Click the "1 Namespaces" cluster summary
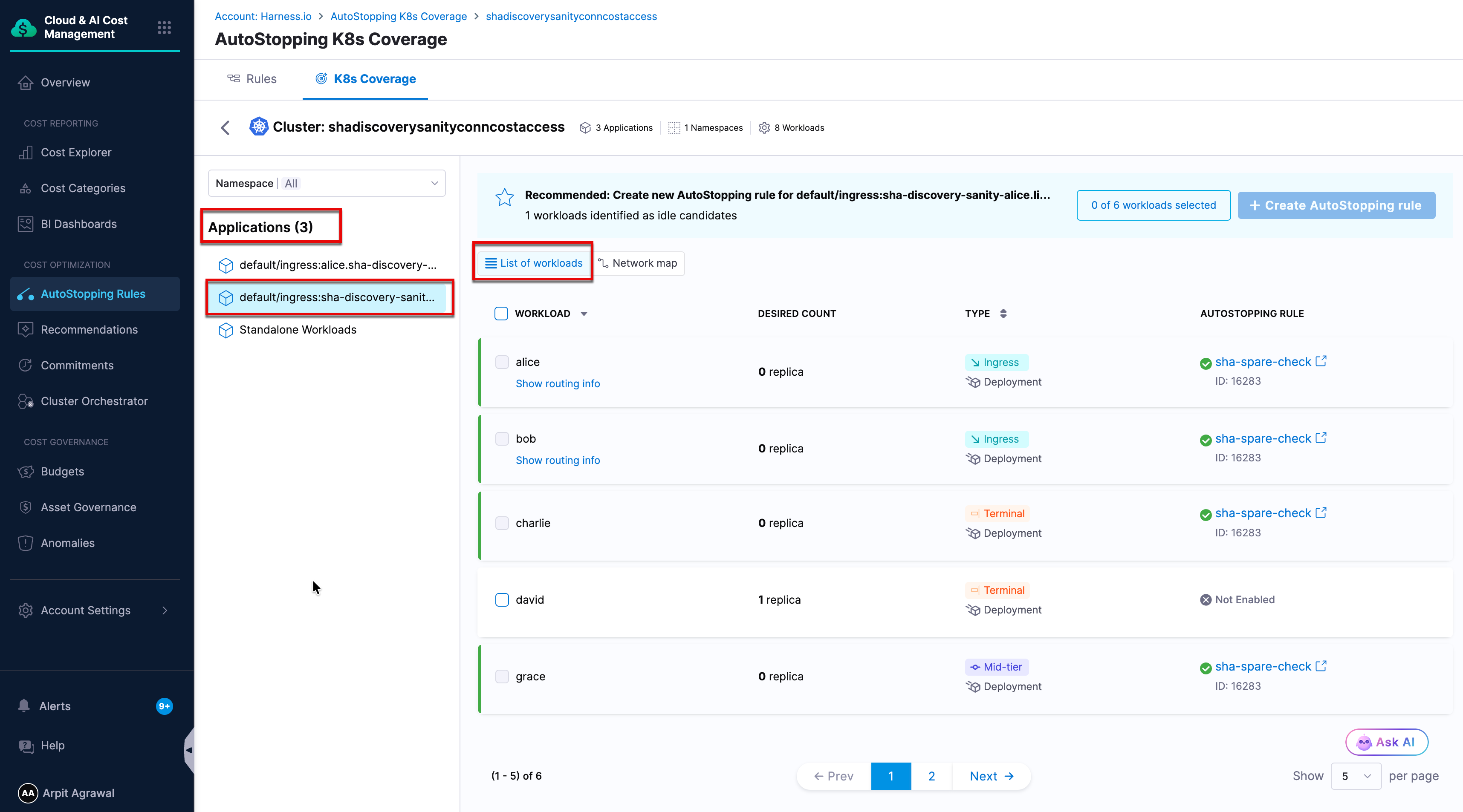This screenshot has width=1463, height=812. 706,128
